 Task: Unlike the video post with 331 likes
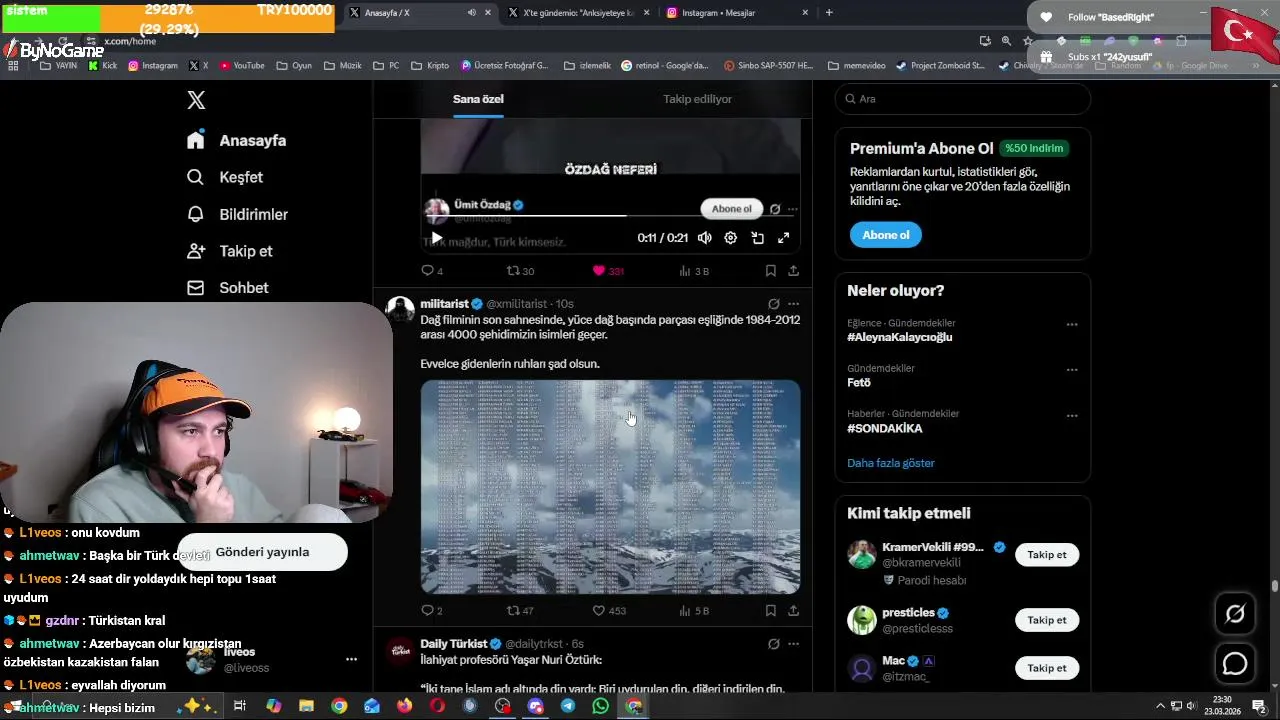point(608,271)
